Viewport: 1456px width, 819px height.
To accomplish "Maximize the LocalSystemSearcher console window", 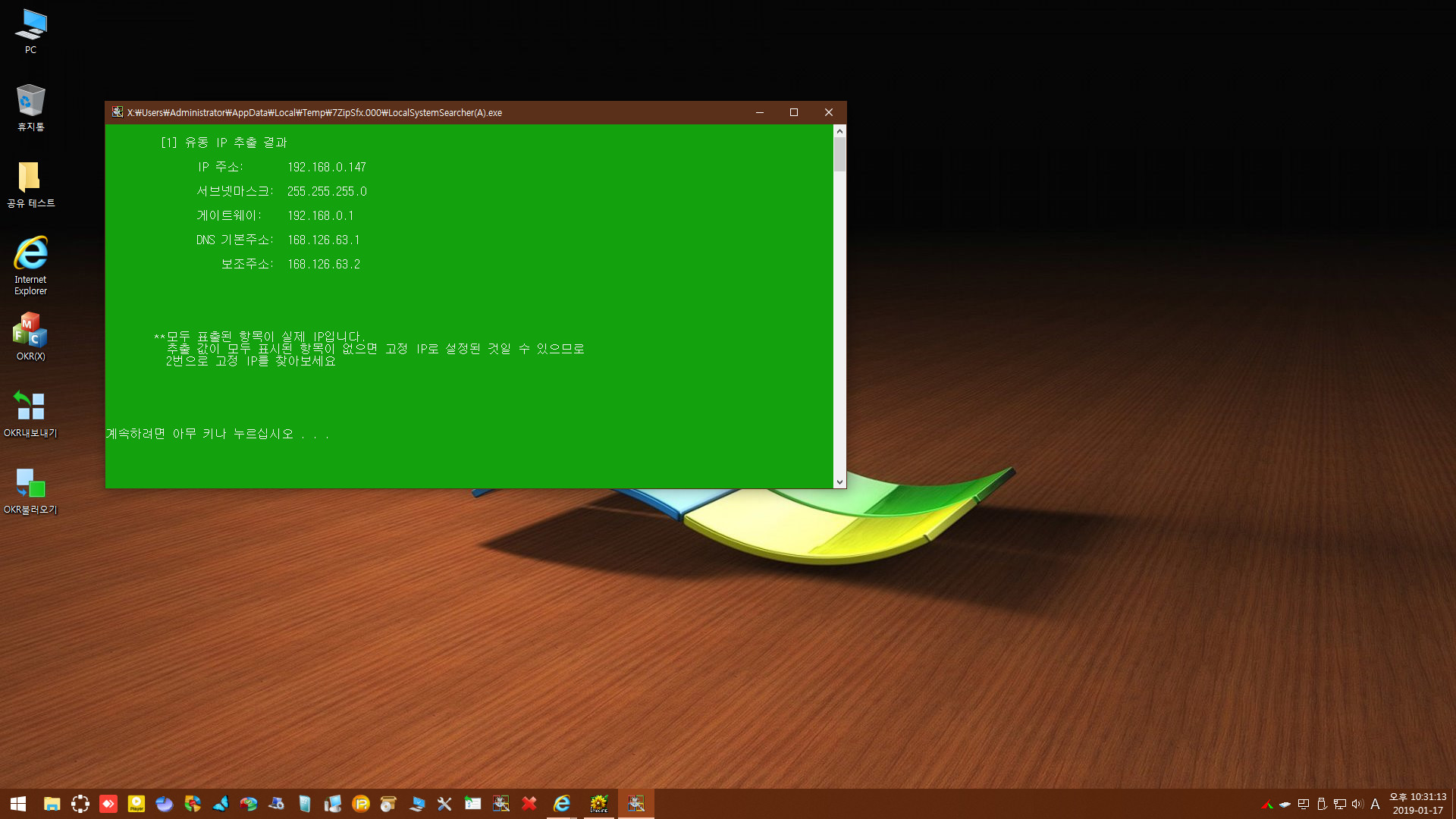I will pos(794,112).
